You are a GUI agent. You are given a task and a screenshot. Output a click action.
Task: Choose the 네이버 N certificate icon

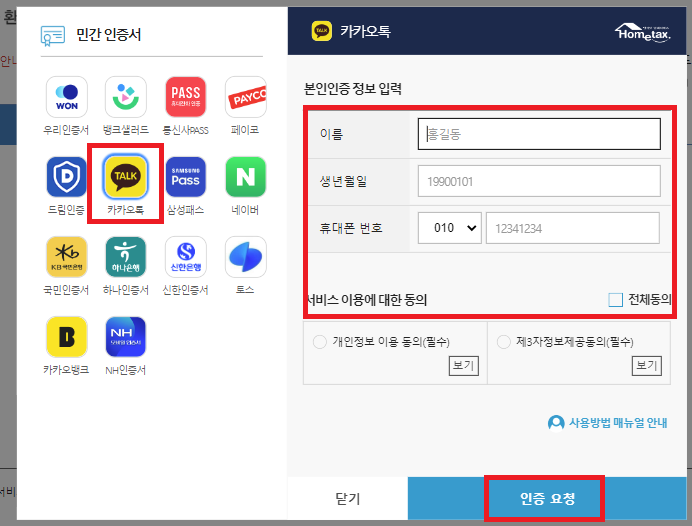245,177
